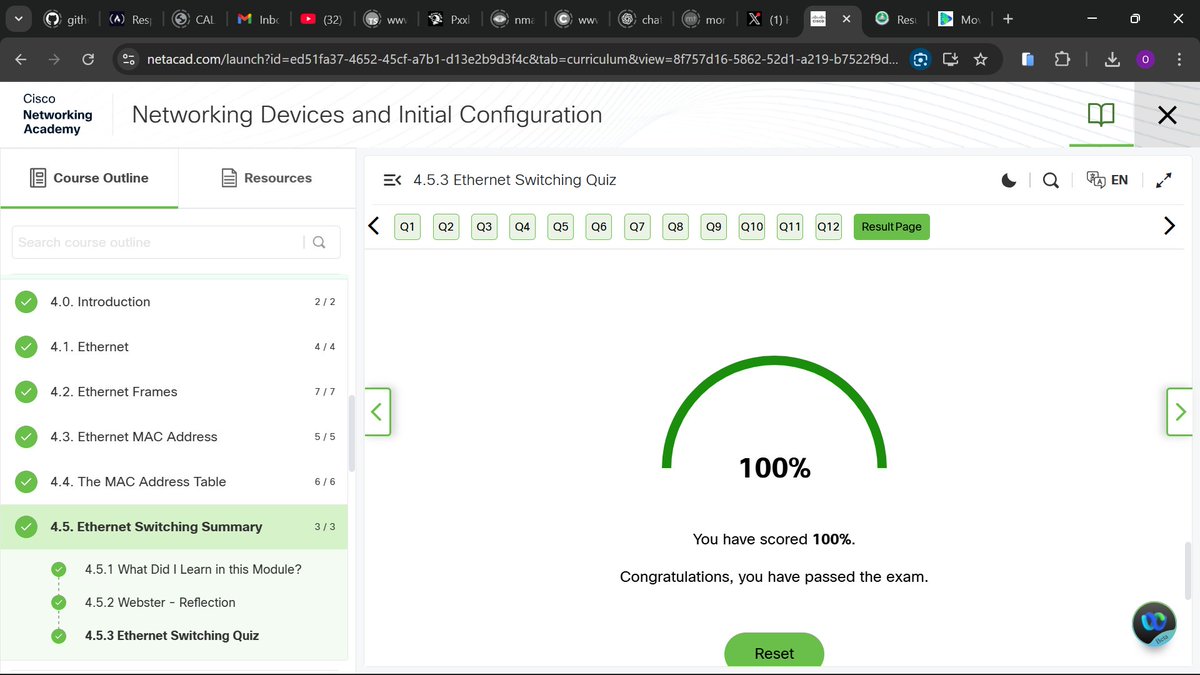
Task: Go to question Q8
Action: (x=675, y=227)
